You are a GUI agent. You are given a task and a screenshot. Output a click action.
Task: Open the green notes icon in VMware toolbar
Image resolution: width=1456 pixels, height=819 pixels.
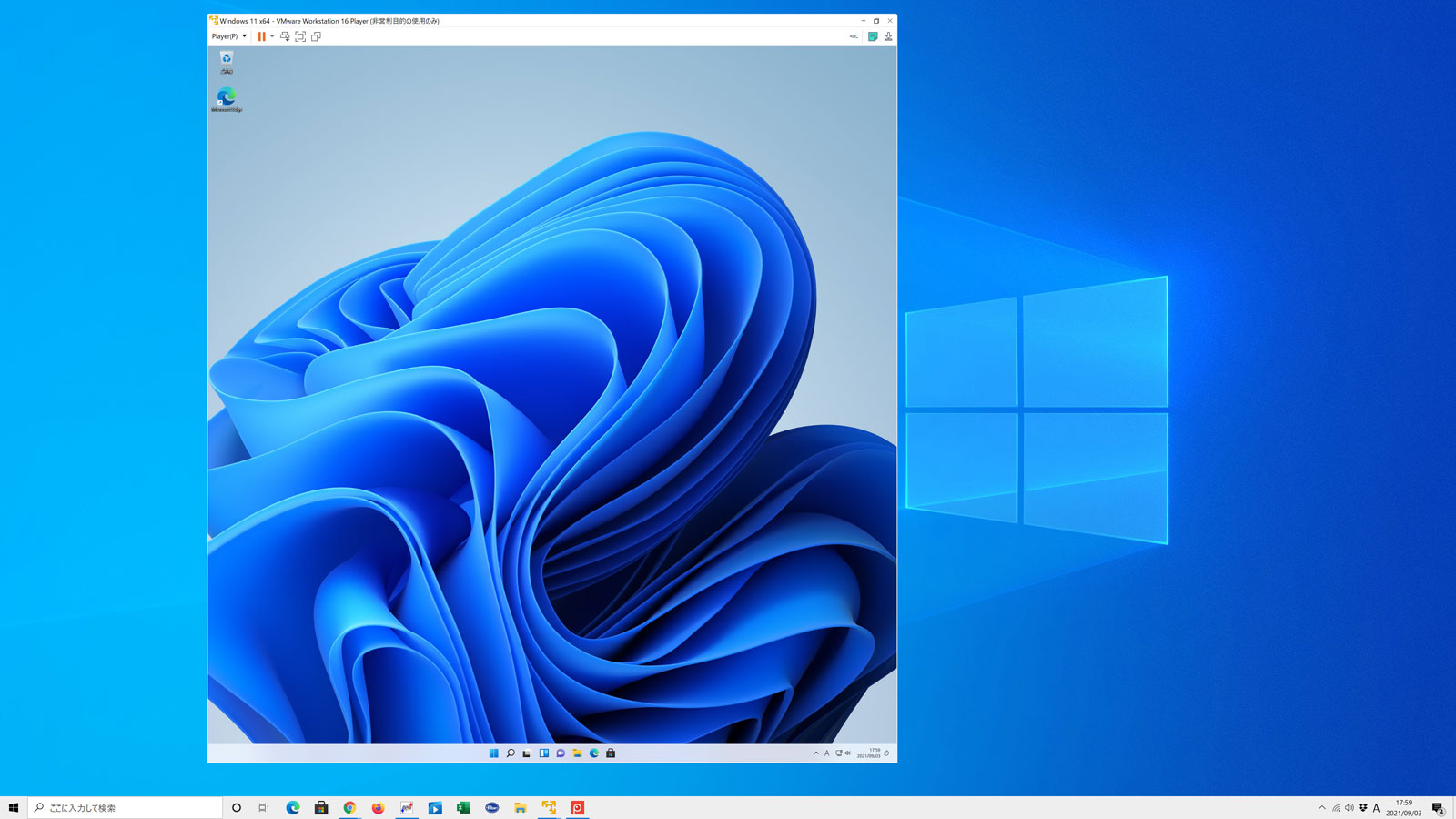[873, 36]
